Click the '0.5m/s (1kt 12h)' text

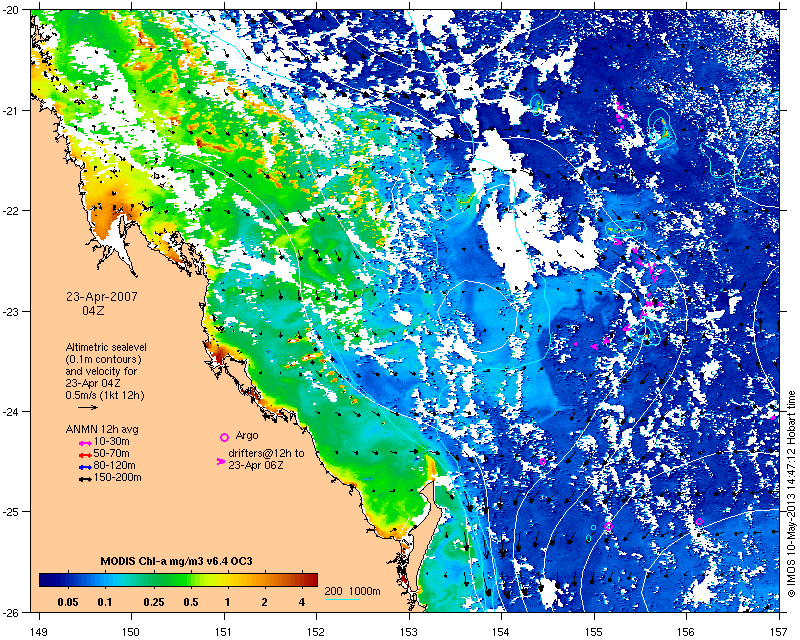(x=105, y=396)
